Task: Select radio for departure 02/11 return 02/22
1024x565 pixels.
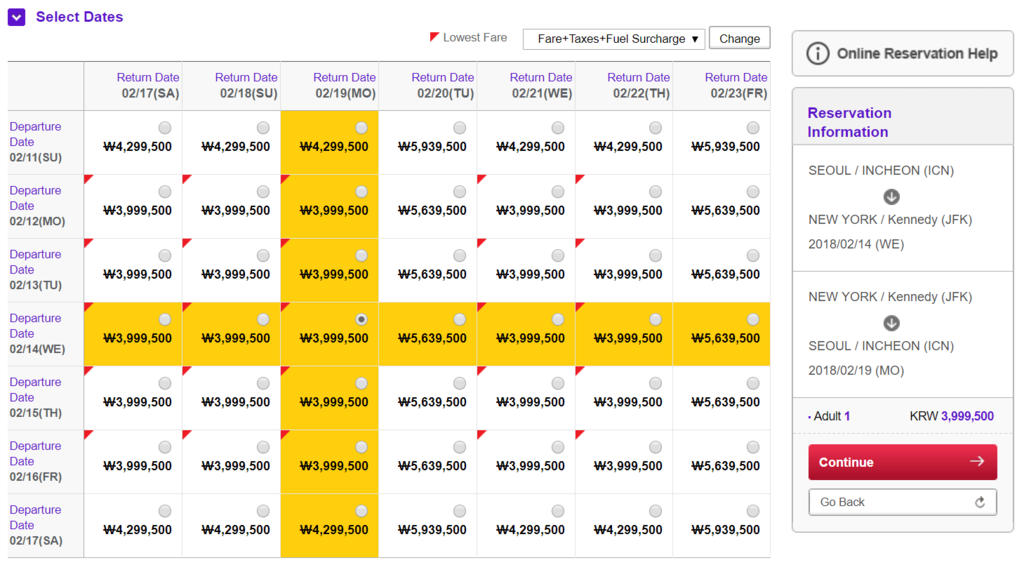Action: 655,128
